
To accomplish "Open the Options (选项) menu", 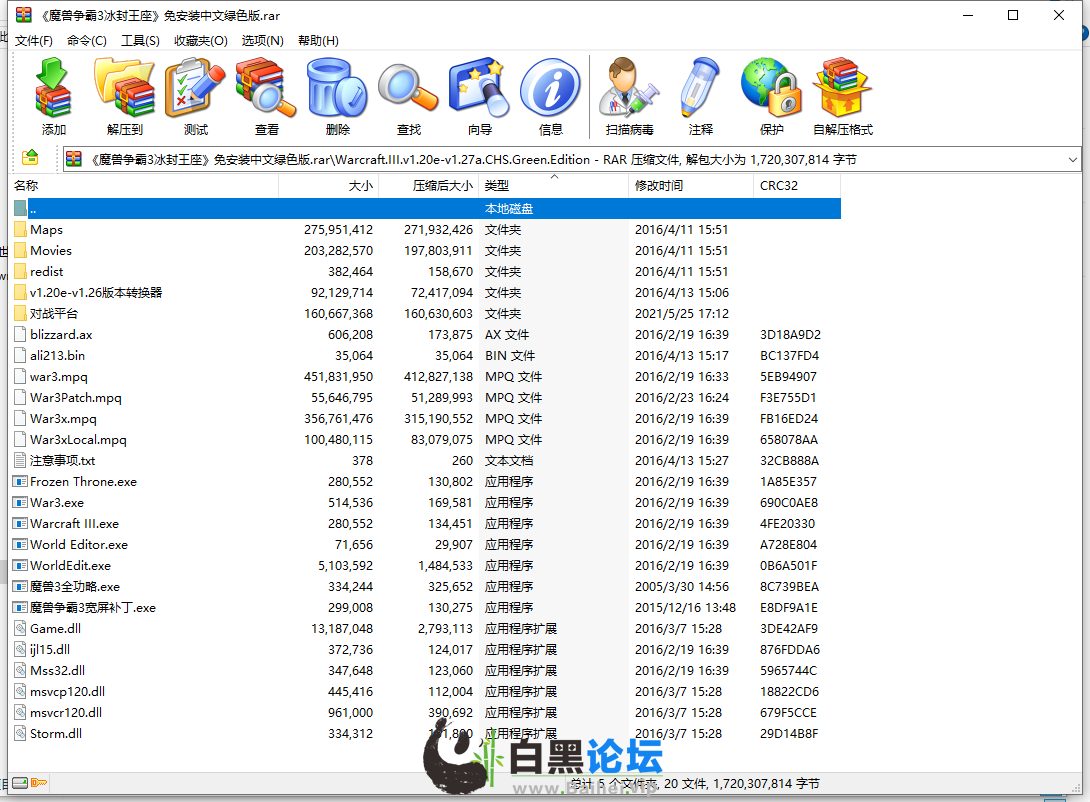I will pos(263,40).
